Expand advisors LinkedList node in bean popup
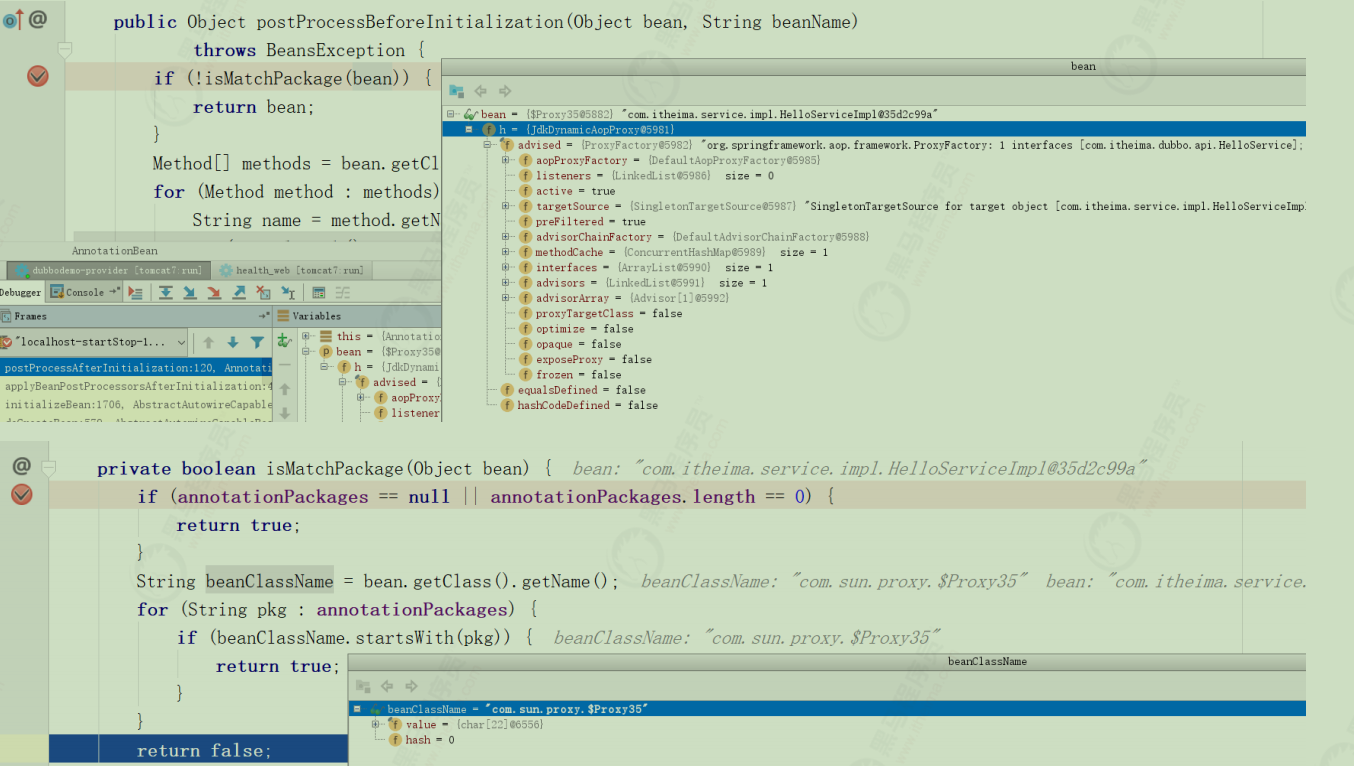Image resolution: width=1354 pixels, height=766 pixels. [506, 283]
